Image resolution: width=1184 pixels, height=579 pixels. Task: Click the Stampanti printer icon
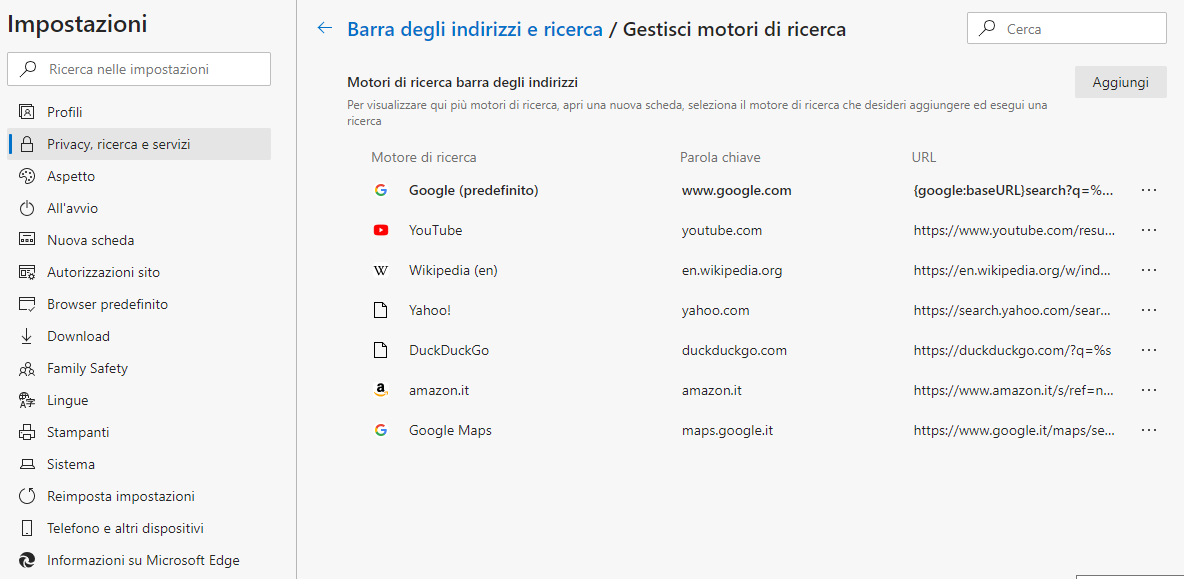pyautogui.click(x=27, y=433)
